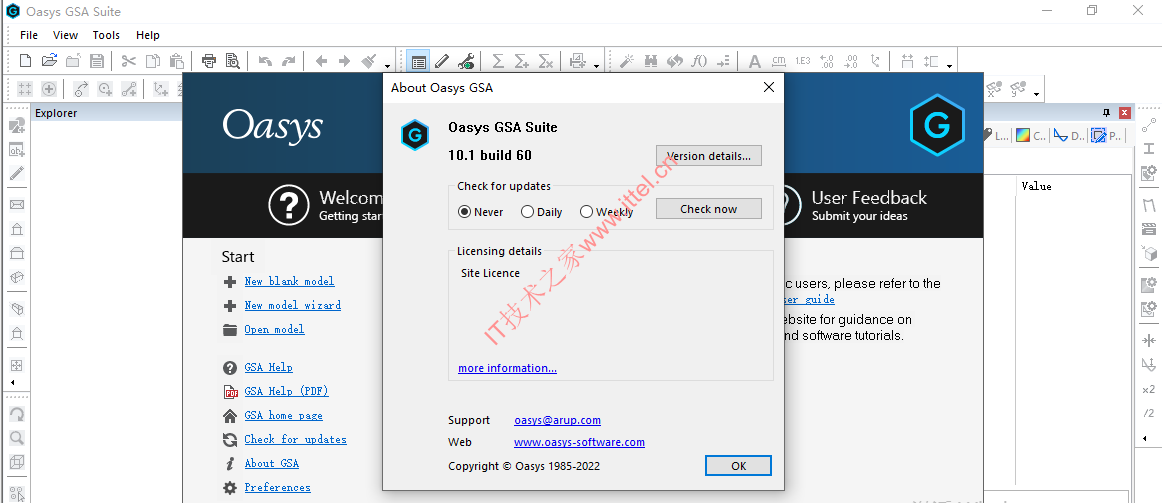Click the Save floppy disk icon
The width and height of the screenshot is (1162, 503).
(x=96, y=61)
